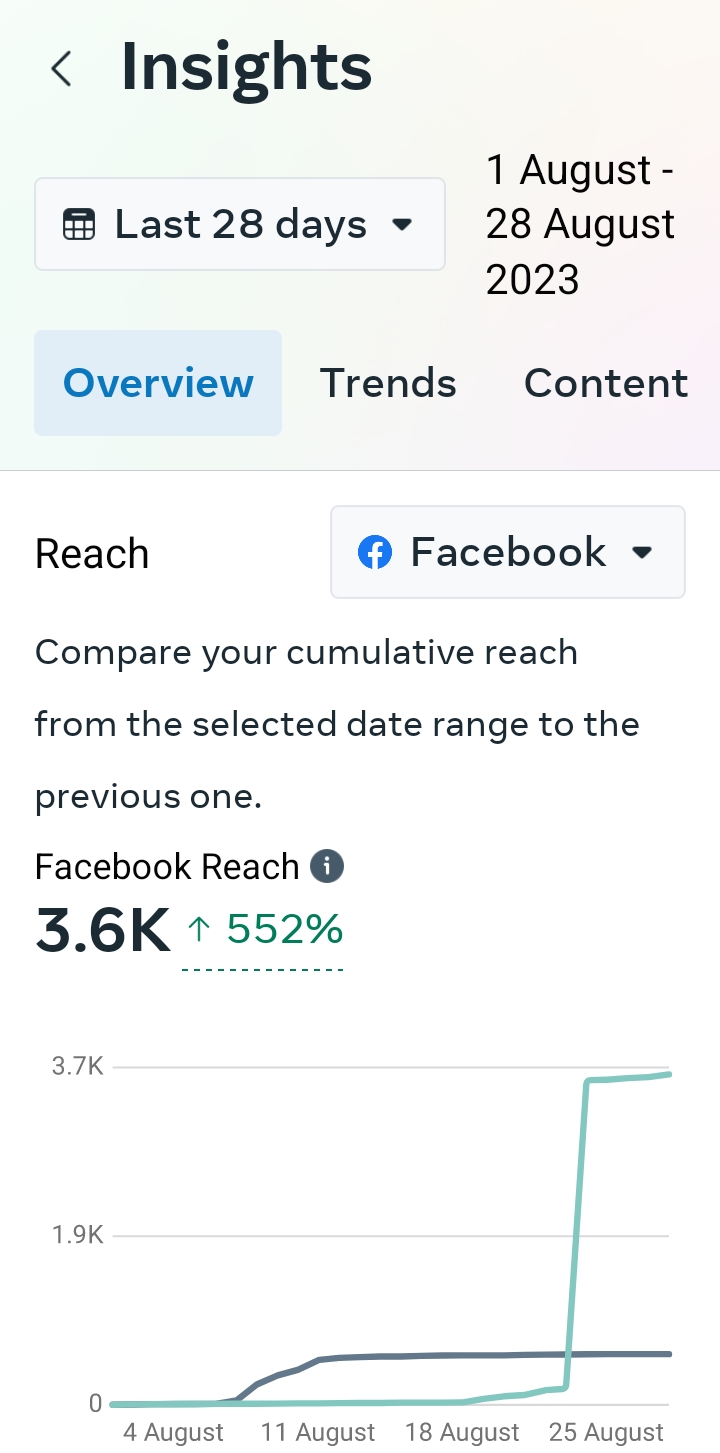Screen dimensions: 720x1453
Task: Select the 25 August axis label
Action: (606, 1433)
